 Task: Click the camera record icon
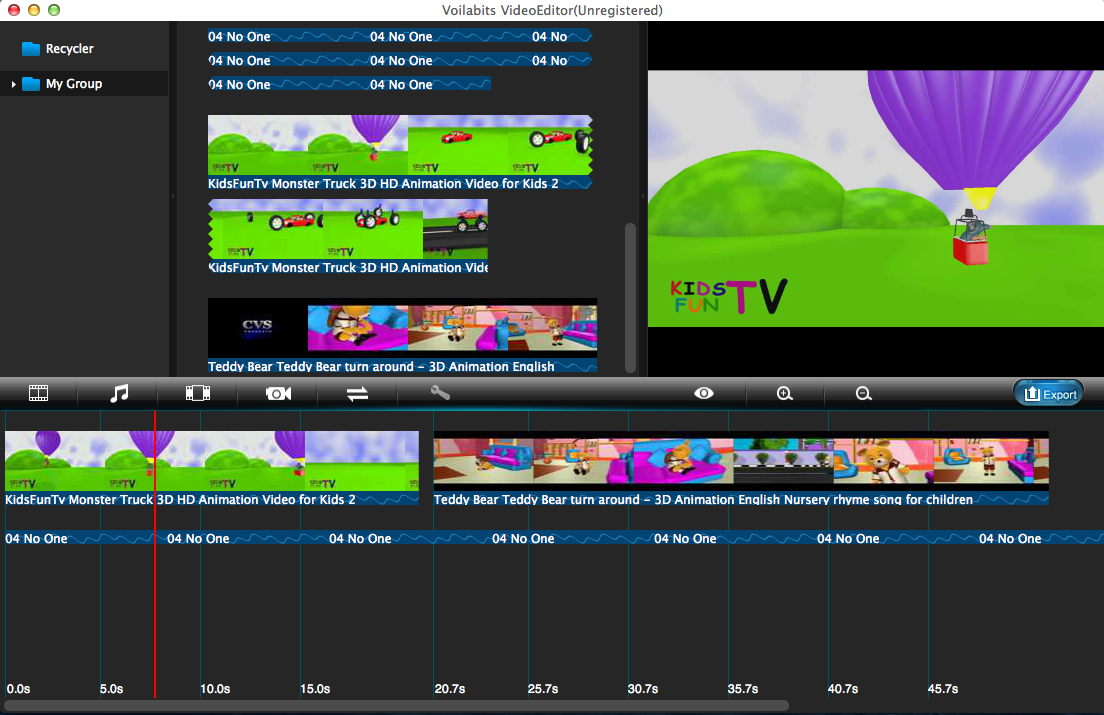[278, 393]
